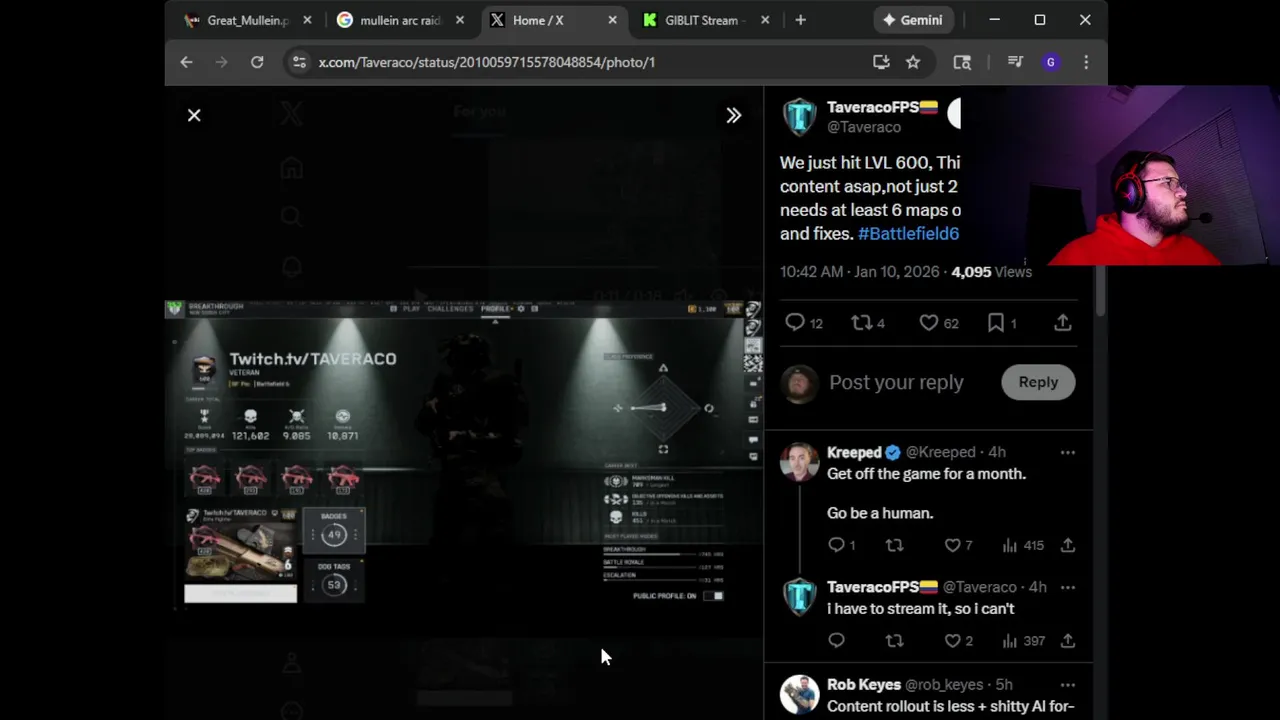
Task: Reply to Kreeped's comment
Action: tap(842, 545)
